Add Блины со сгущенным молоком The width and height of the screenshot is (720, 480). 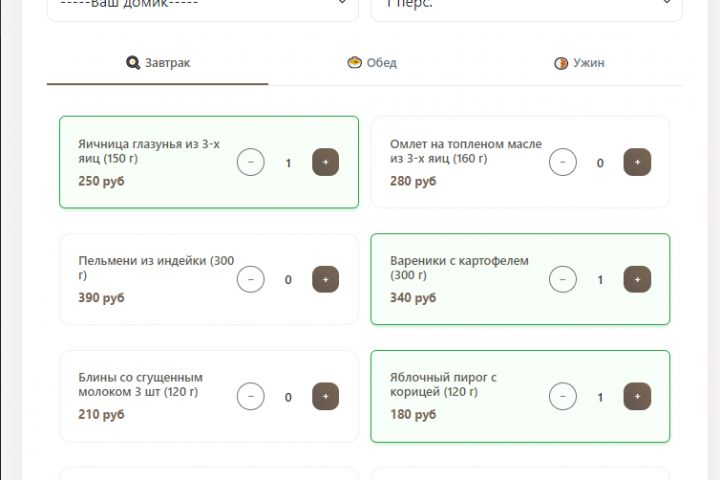(x=325, y=396)
